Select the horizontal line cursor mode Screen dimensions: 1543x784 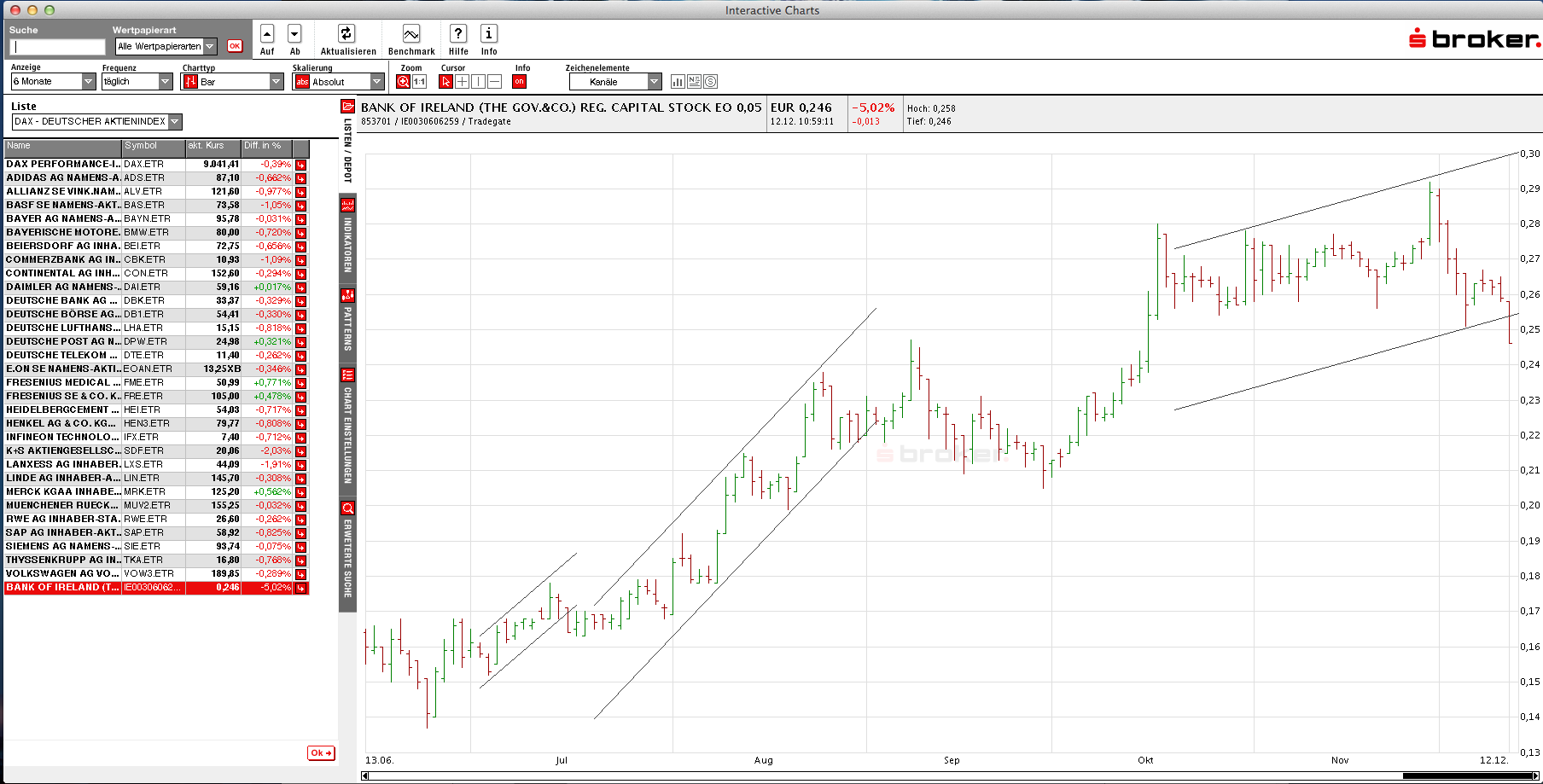494,82
